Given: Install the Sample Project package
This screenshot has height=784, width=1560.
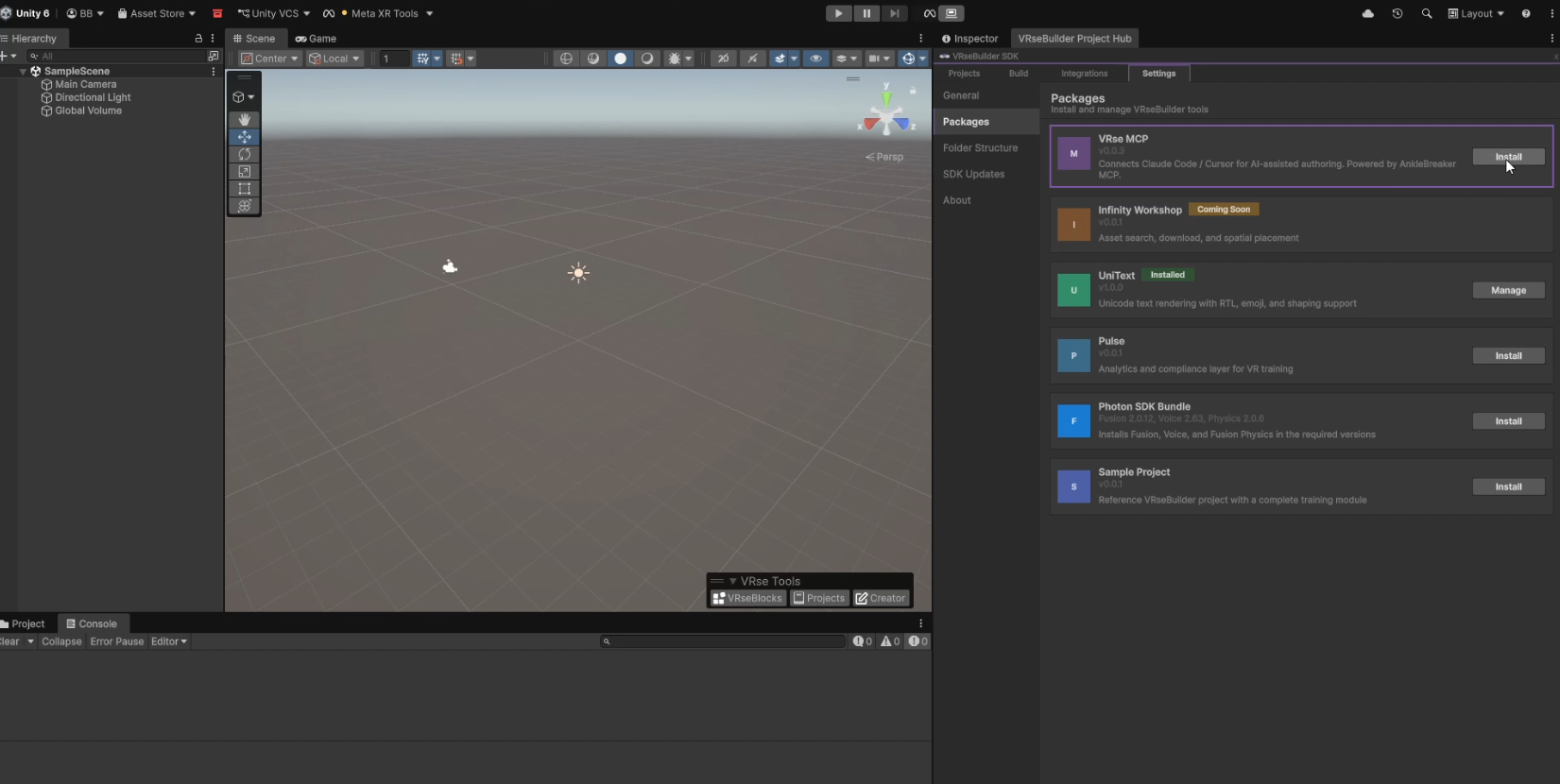Looking at the screenshot, I should click(x=1508, y=486).
